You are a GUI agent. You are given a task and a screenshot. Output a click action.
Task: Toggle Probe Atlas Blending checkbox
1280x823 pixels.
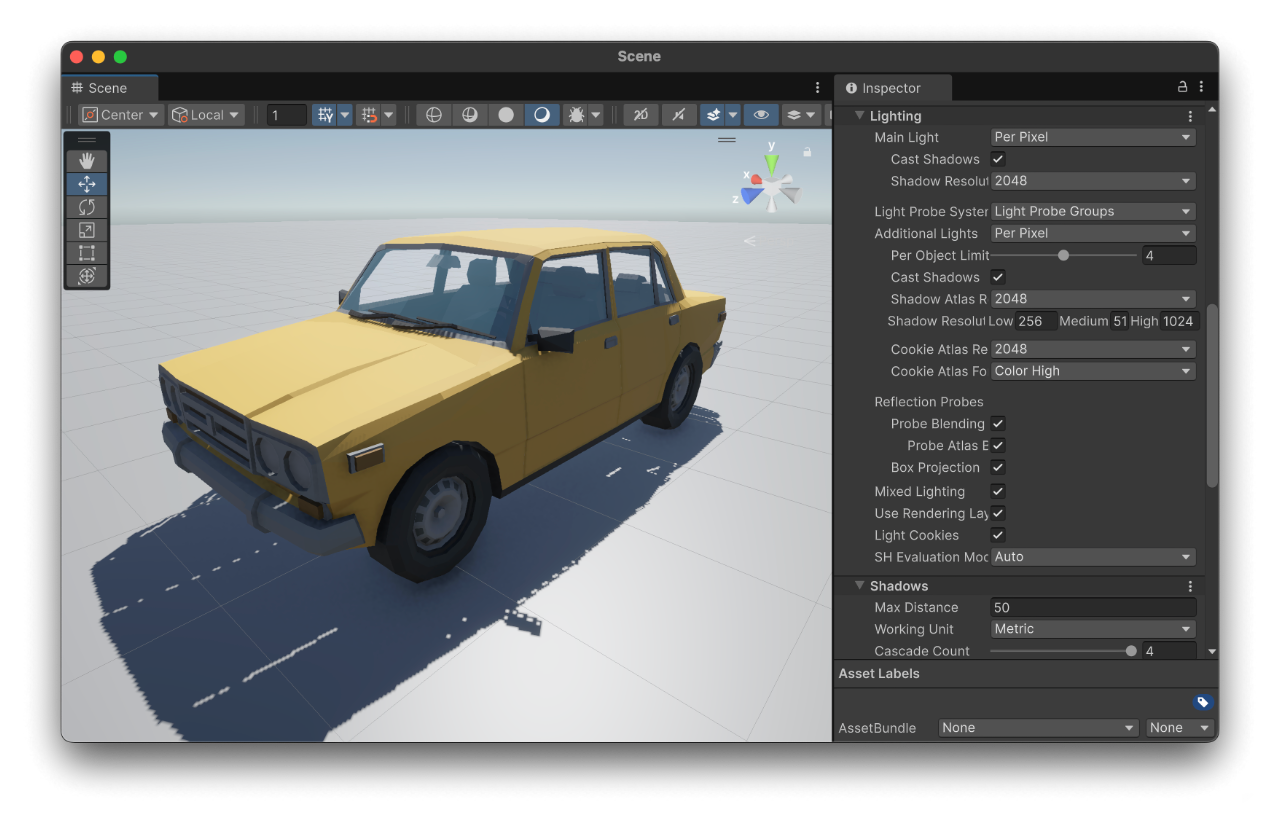[998, 445]
